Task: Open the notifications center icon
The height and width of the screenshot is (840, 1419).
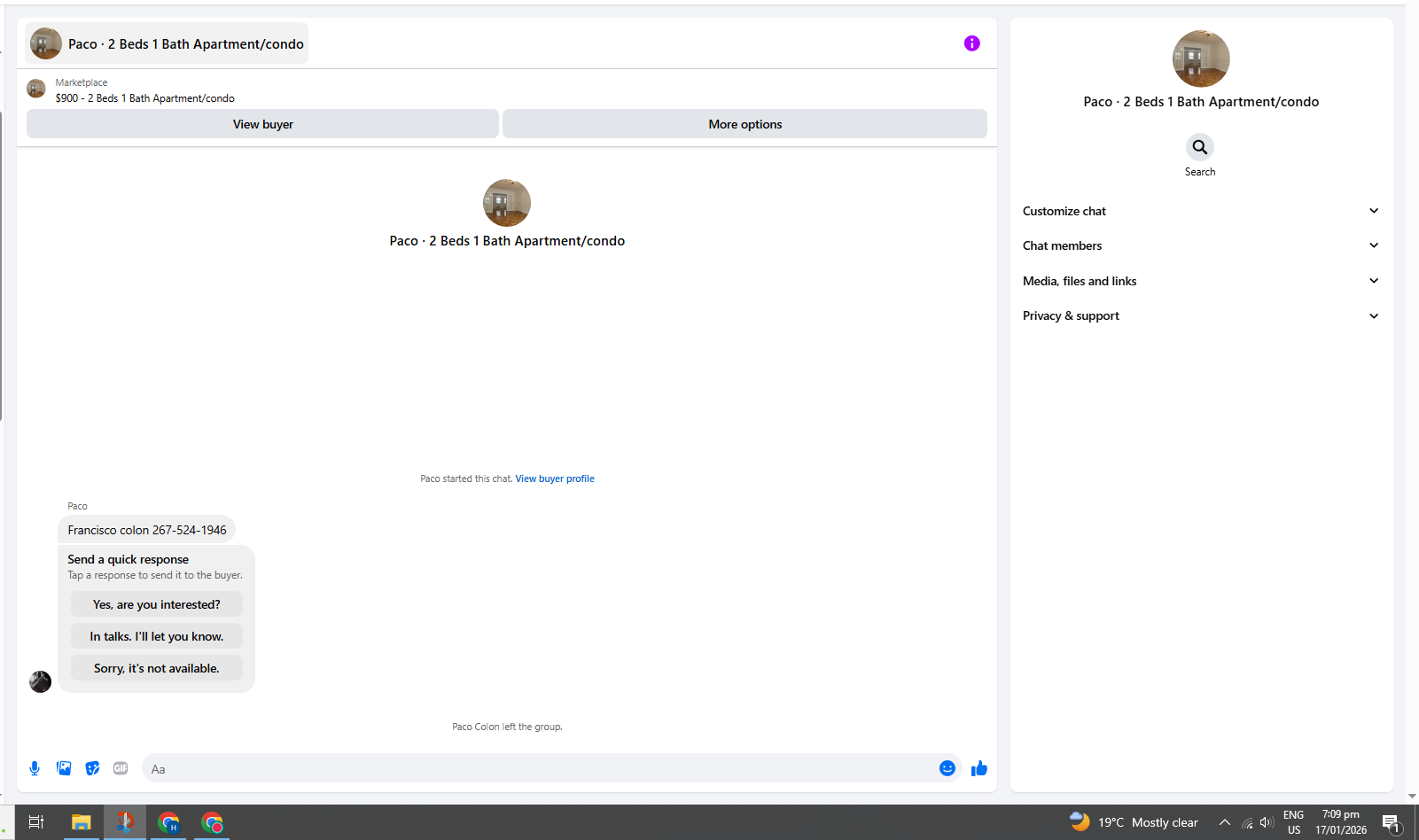Action: tap(1392, 823)
